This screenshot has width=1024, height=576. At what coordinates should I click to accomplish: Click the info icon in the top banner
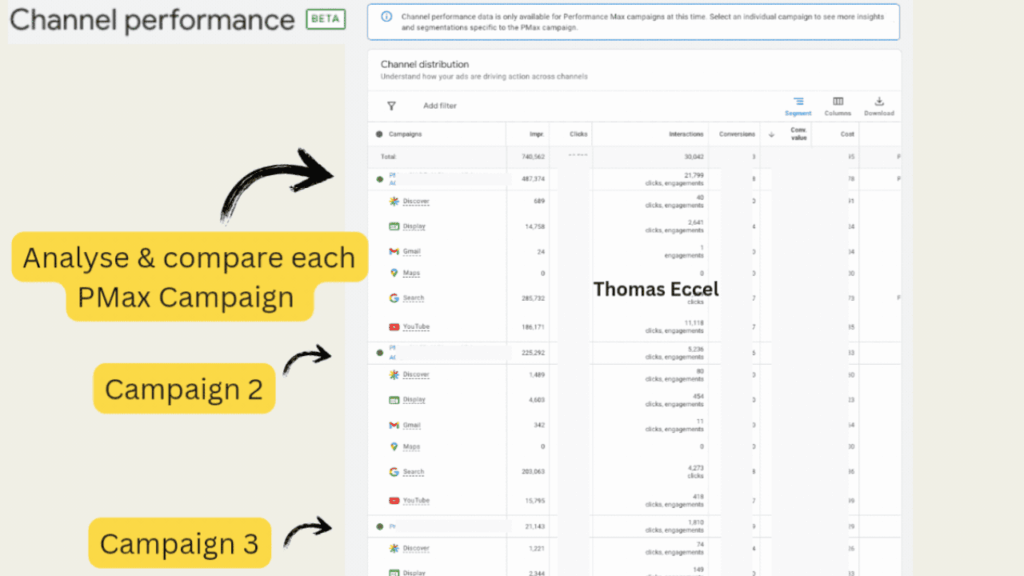[x=387, y=17]
